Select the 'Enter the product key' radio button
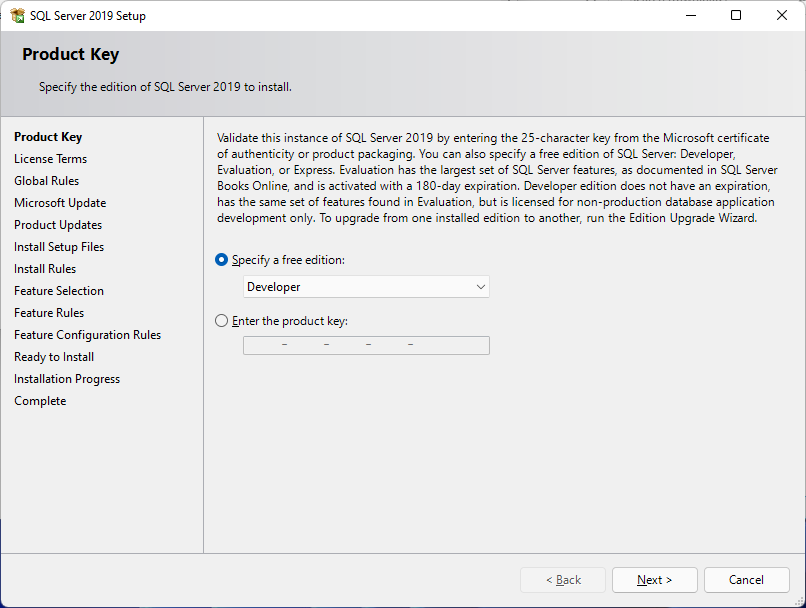 222,321
